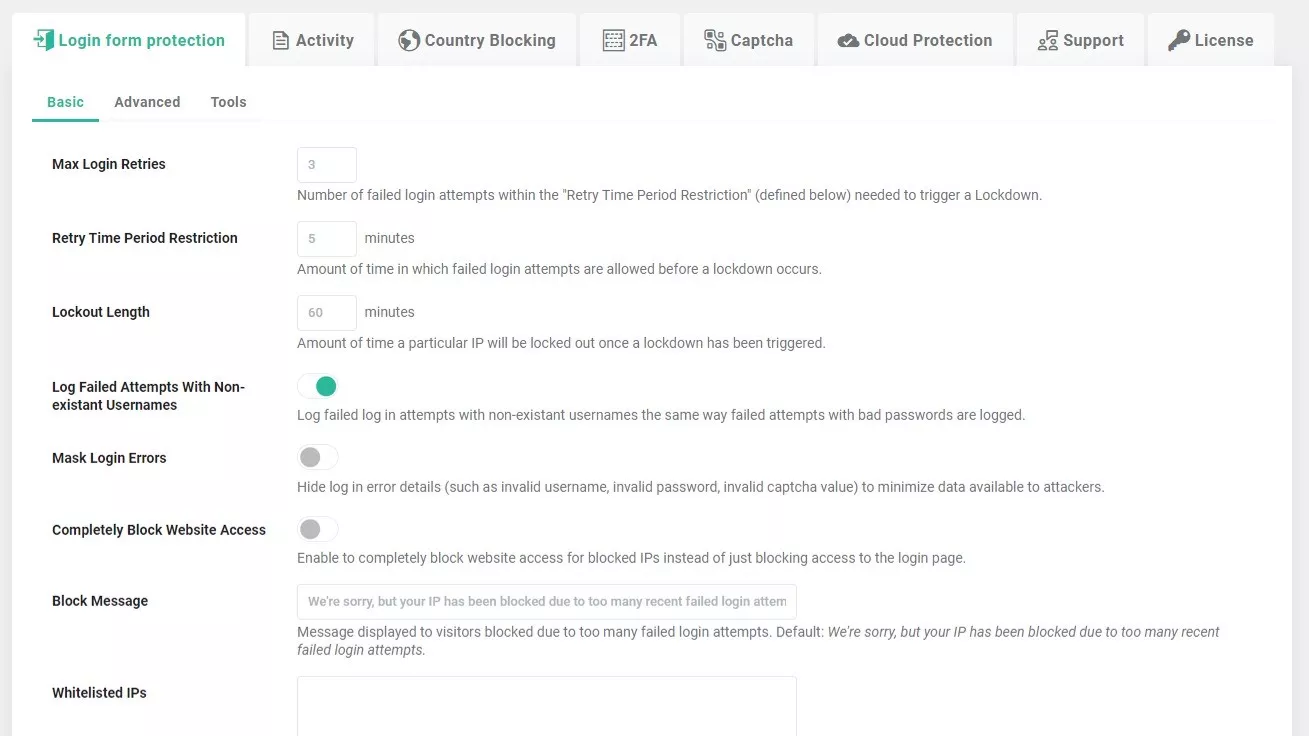Click the 2FA keypad icon

pos(613,41)
